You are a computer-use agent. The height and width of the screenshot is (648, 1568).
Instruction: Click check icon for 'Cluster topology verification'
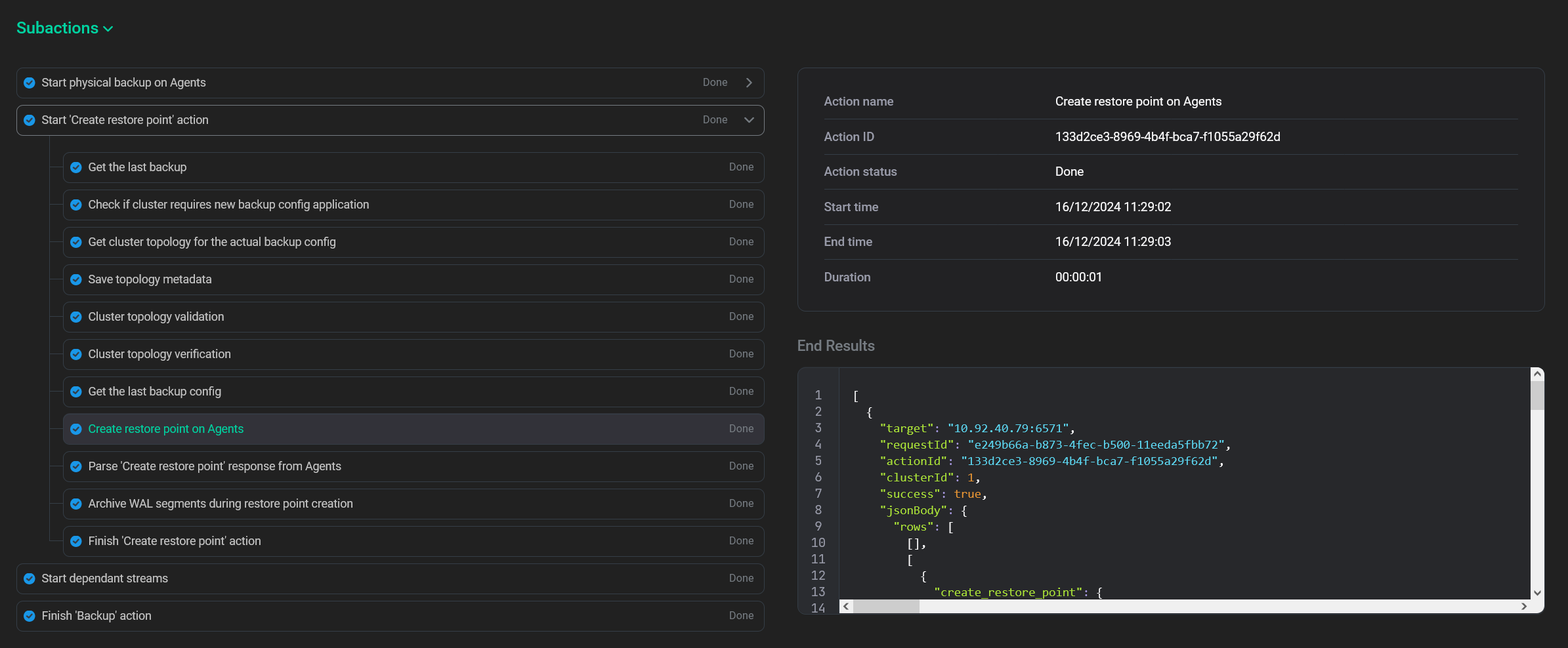click(x=76, y=354)
